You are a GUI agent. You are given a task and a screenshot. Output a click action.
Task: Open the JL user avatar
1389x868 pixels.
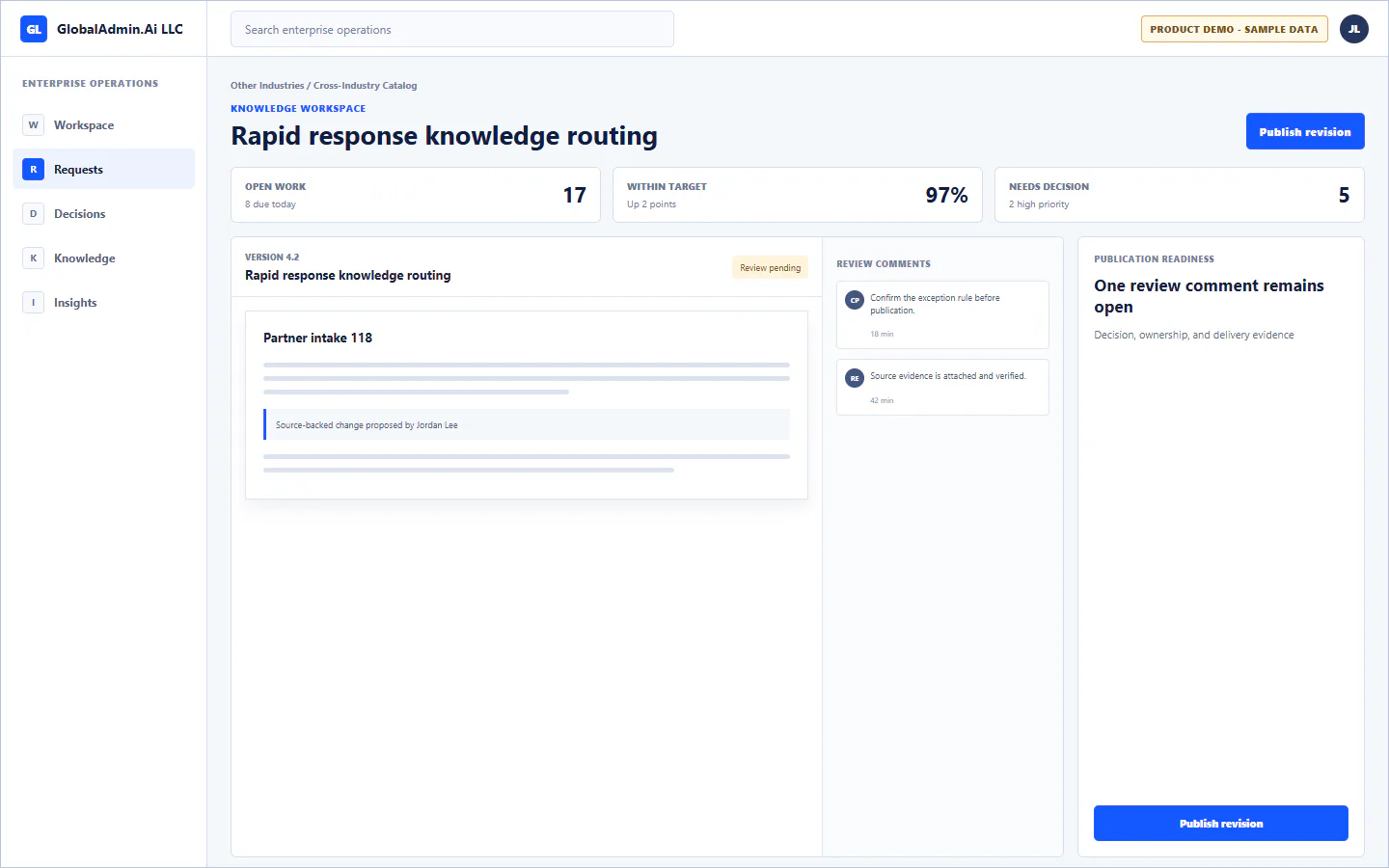click(1354, 29)
